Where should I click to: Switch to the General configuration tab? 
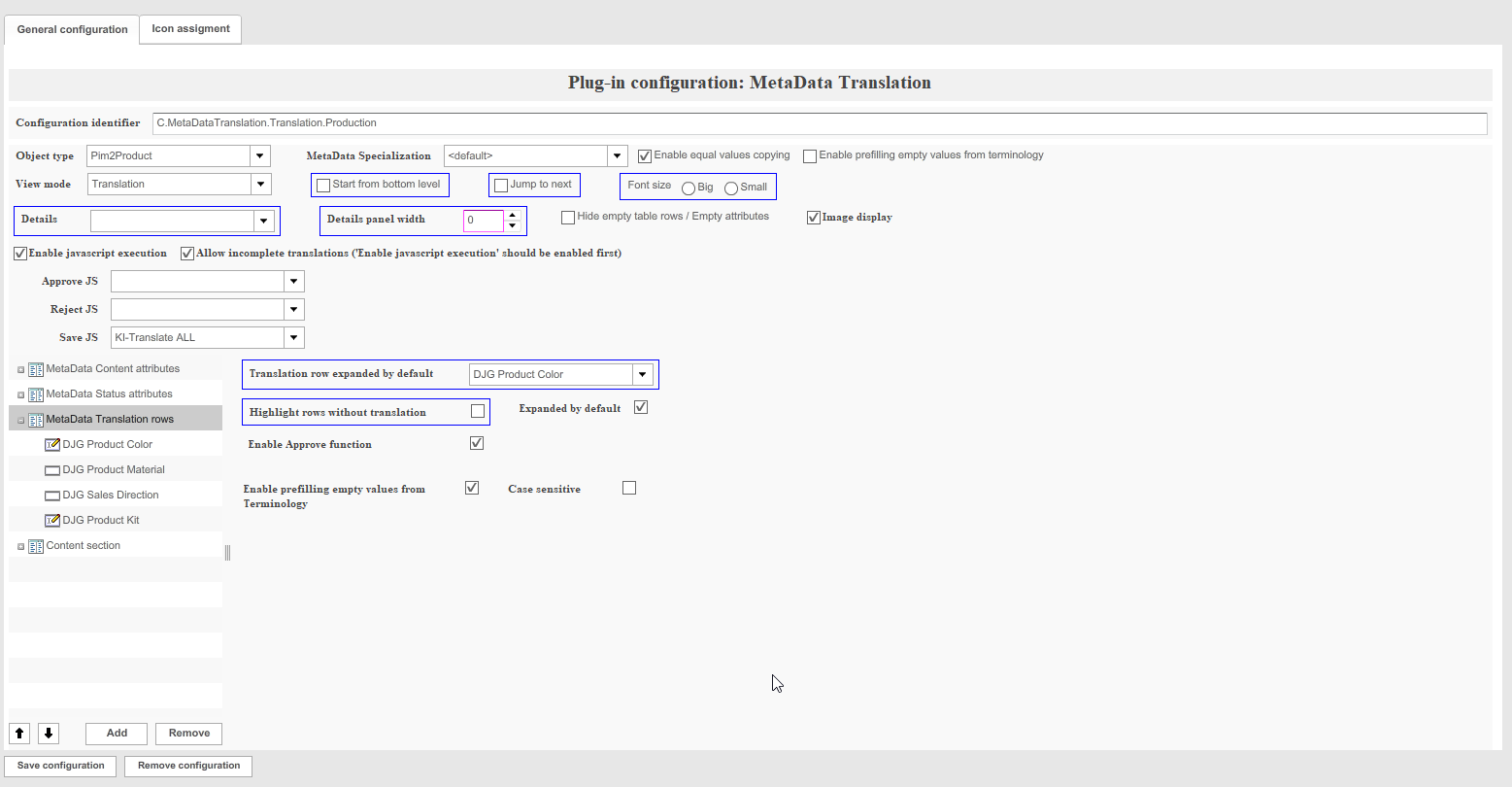71,29
